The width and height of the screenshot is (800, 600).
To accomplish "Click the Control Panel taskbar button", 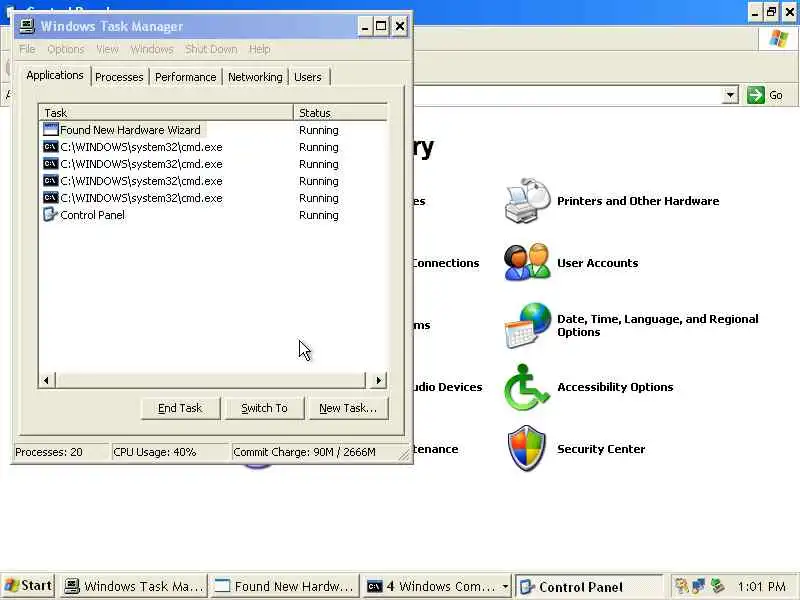I will [x=589, y=587].
